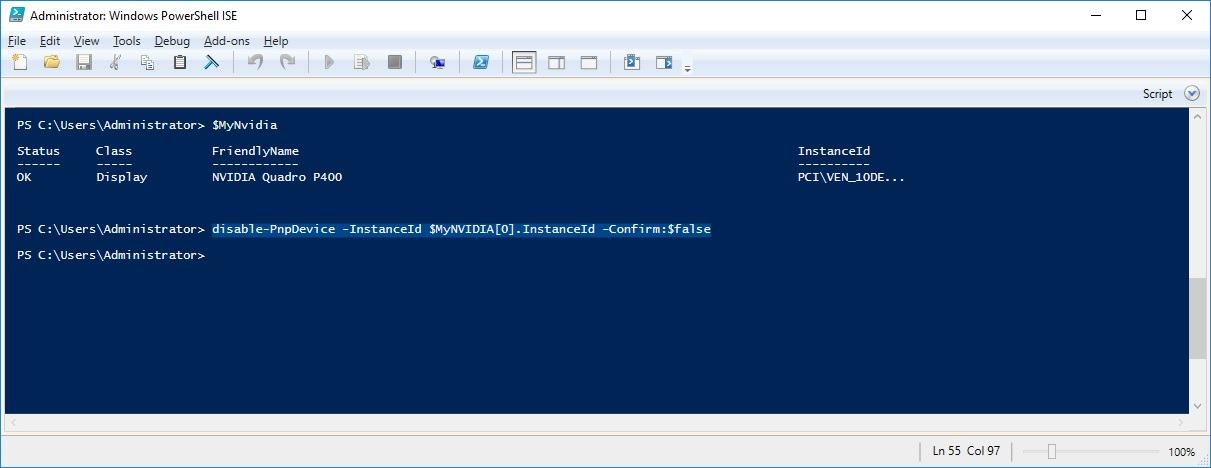Save the script with floppy icon
Image resolution: width=1211 pixels, height=468 pixels.
[84, 62]
